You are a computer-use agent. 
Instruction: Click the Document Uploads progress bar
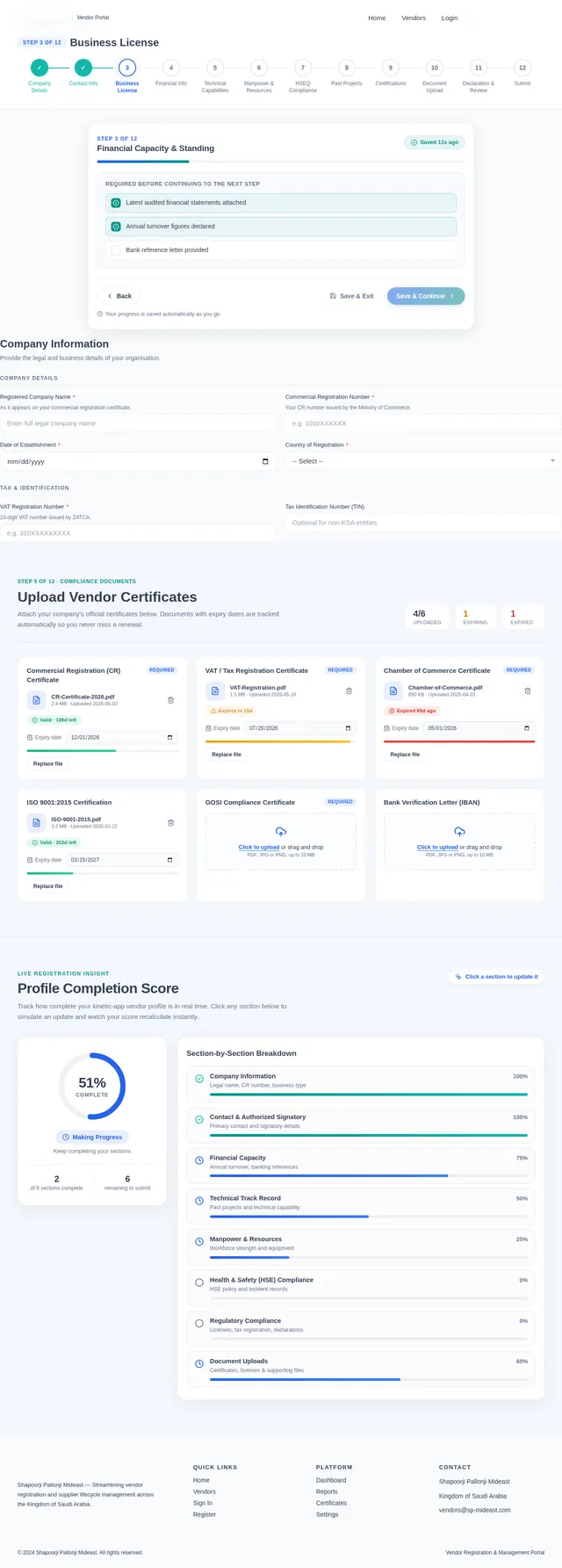coord(369,1380)
